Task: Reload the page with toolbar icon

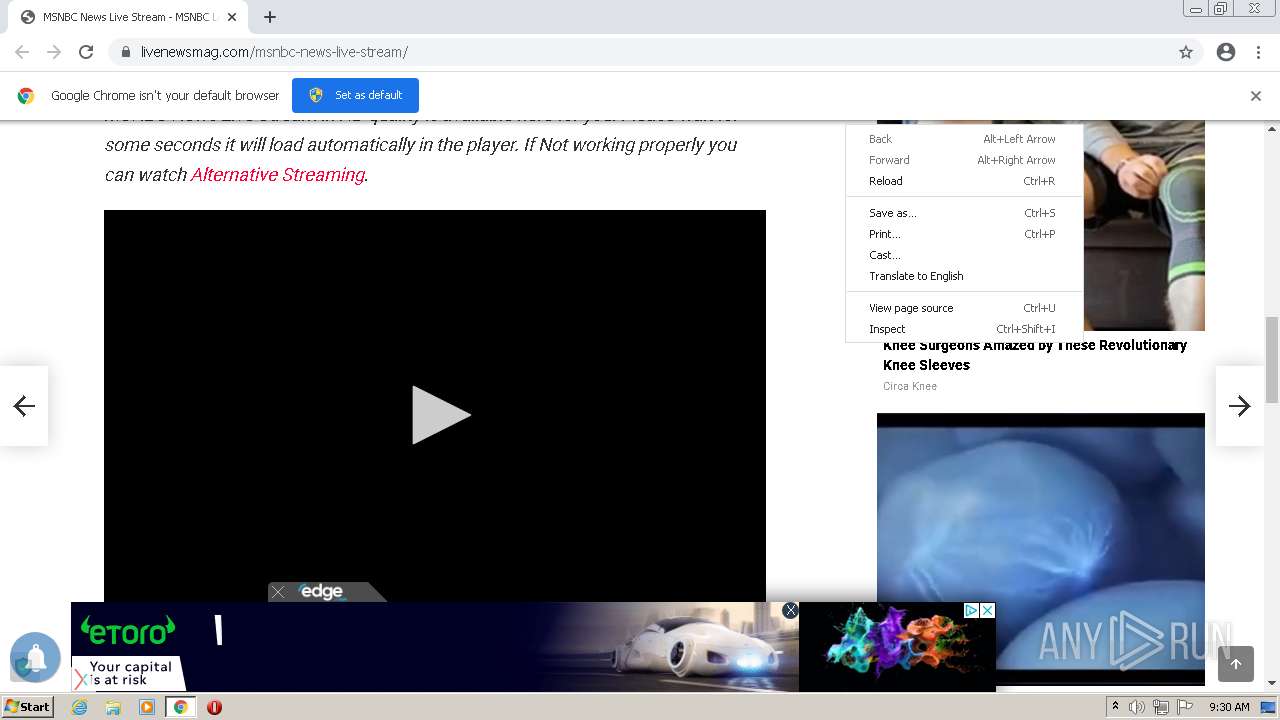Action: tap(86, 52)
